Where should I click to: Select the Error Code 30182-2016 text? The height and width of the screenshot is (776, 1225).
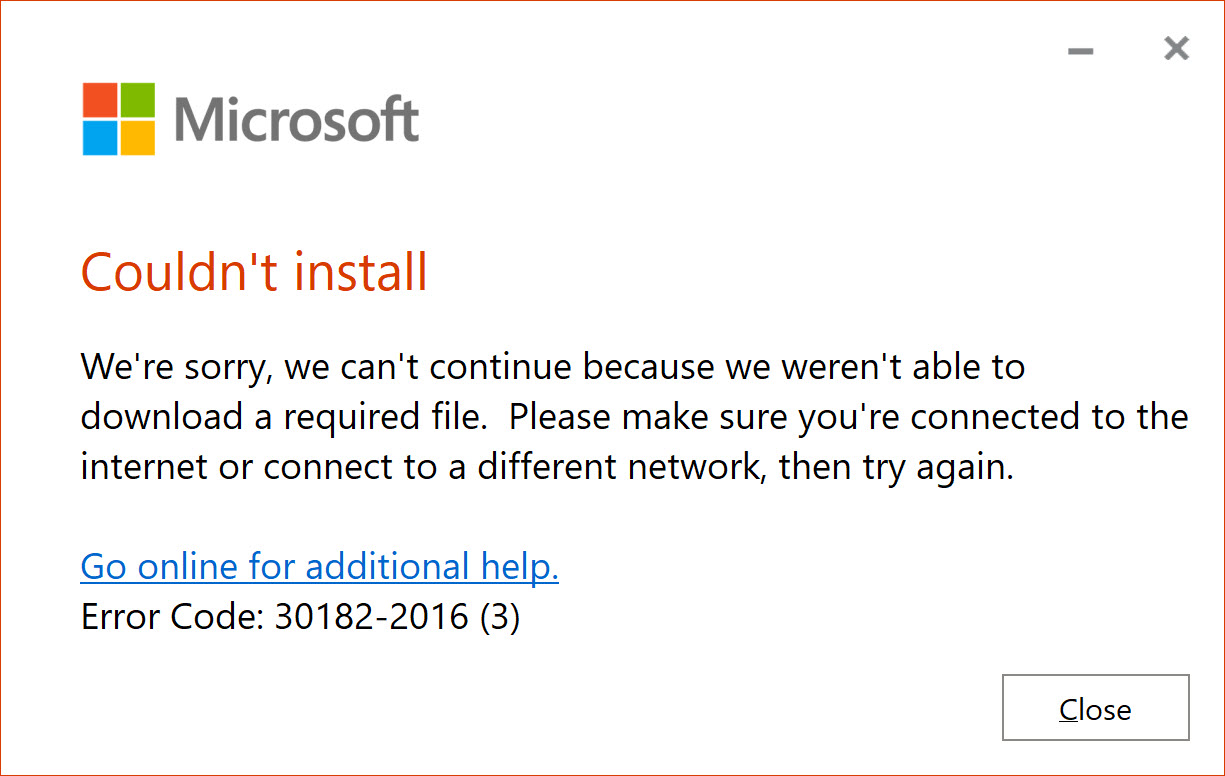point(300,616)
